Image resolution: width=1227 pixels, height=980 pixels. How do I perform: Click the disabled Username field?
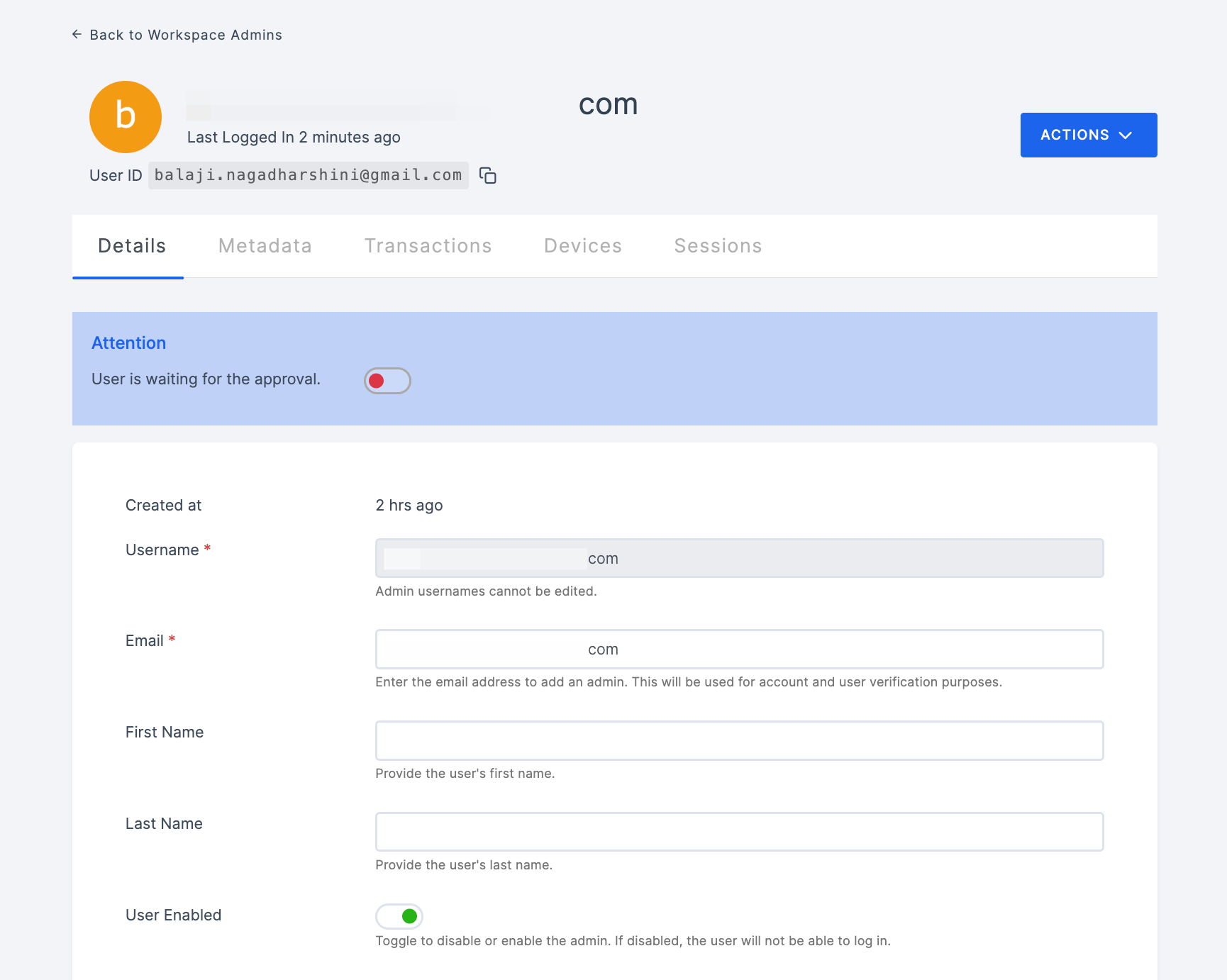[739, 558]
